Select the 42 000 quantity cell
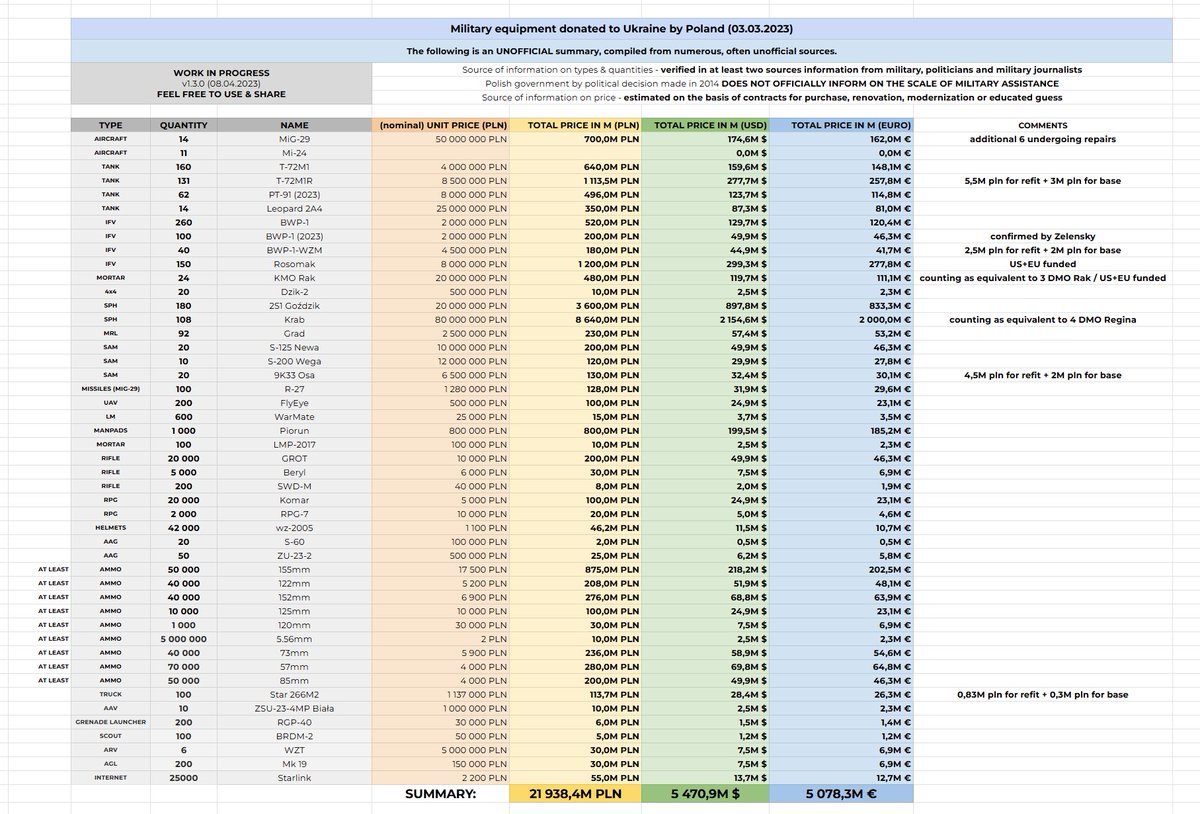This screenshot has height=814, width=1200. point(184,527)
